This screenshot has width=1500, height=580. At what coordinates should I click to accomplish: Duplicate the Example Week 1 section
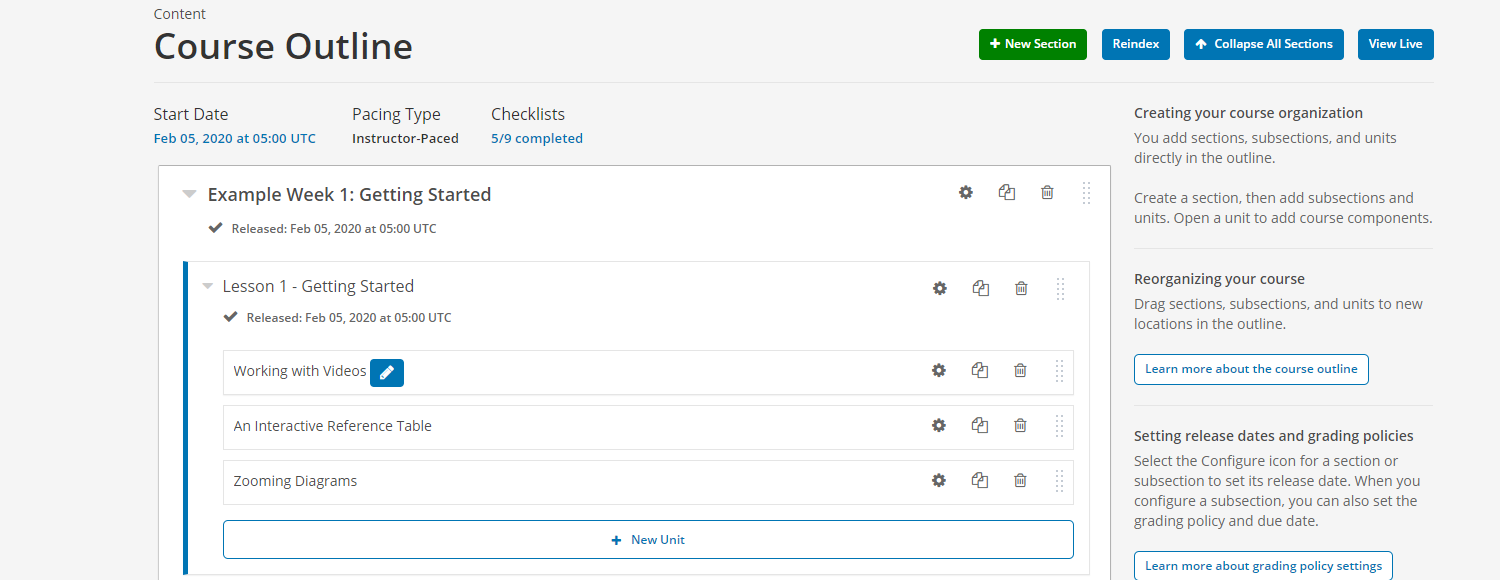(x=1007, y=192)
